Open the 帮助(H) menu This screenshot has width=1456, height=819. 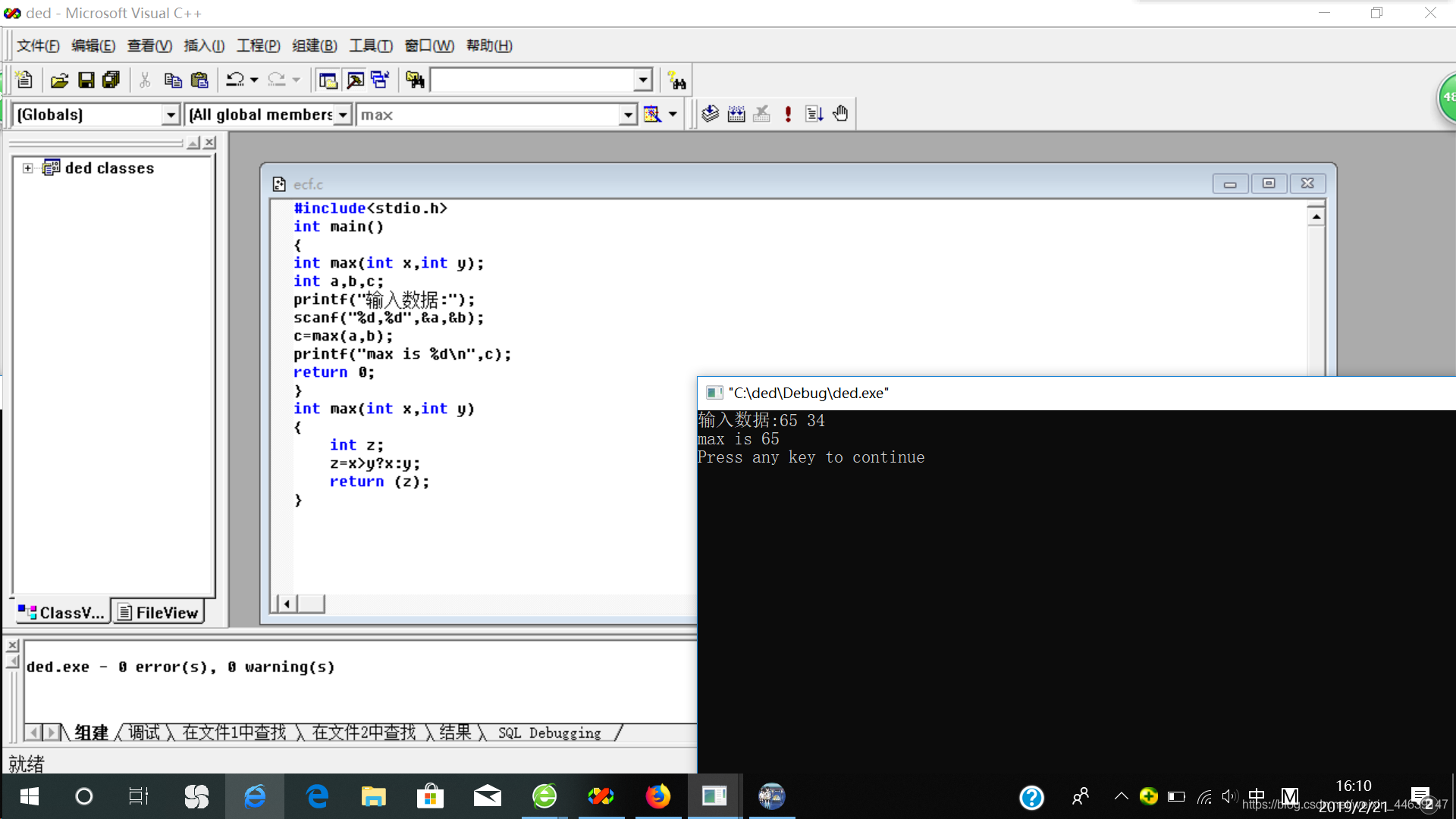(489, 45)
